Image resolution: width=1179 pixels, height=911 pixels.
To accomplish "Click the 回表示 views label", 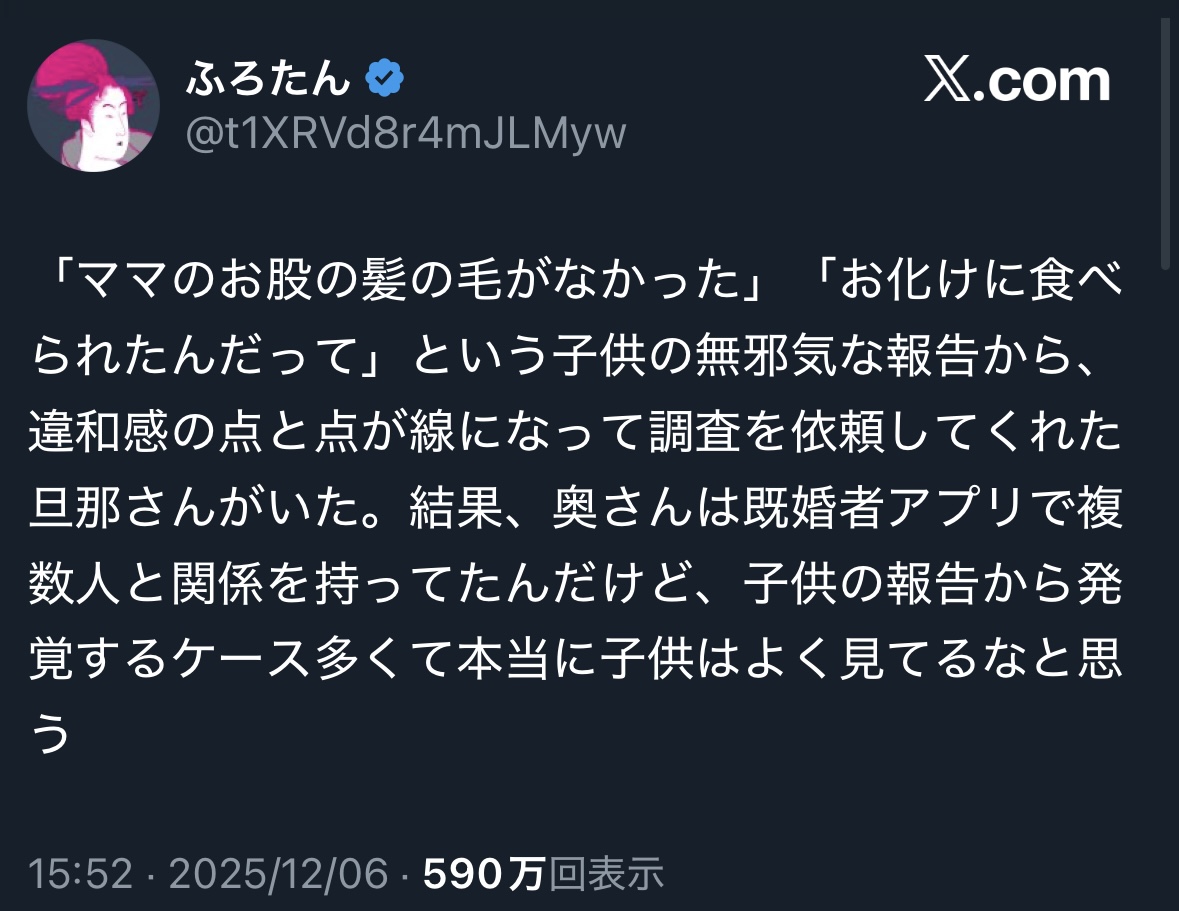I will pos(606,874).
